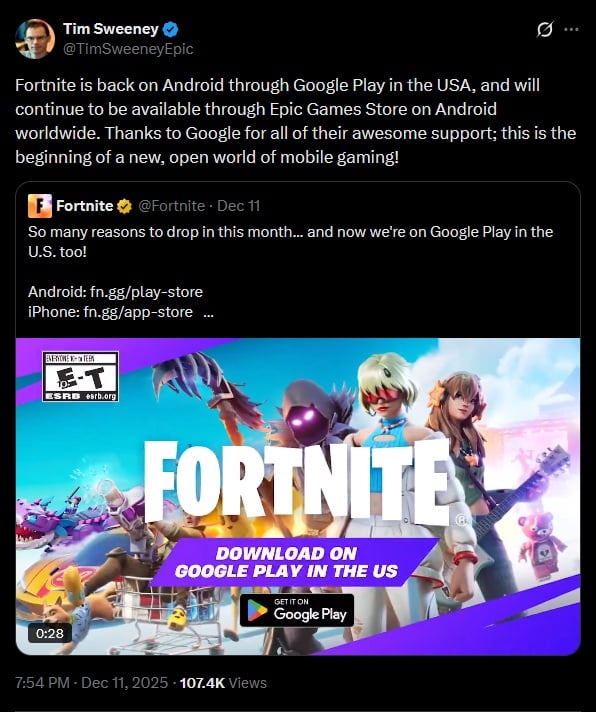This screenshot has height=712, width=596.
Task: Open the Tim Sweeney display name link
Action: [110, 29]
